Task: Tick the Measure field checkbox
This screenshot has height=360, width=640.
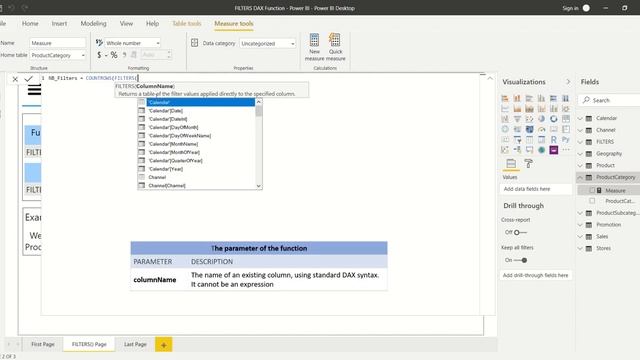Action: [x=592, y=190]
